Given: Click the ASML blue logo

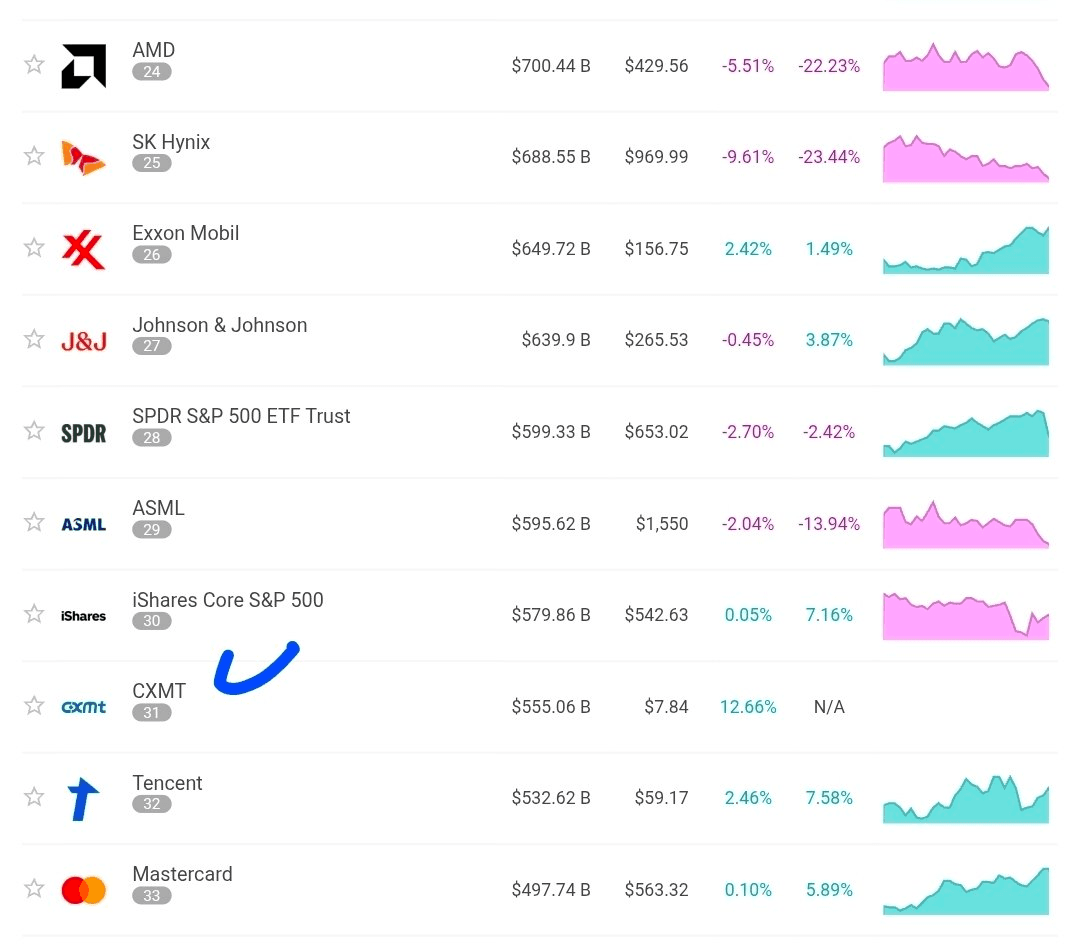Looking at the screenshot, I should tap(83, 524).
